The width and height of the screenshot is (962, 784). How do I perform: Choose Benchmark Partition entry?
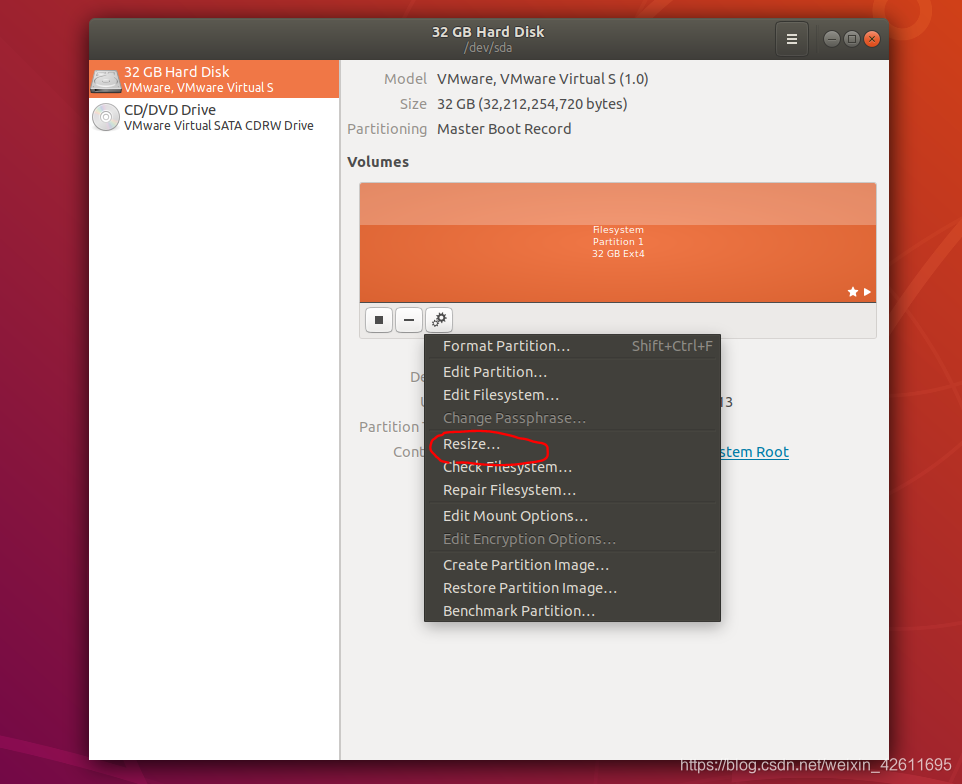[572, 611]
